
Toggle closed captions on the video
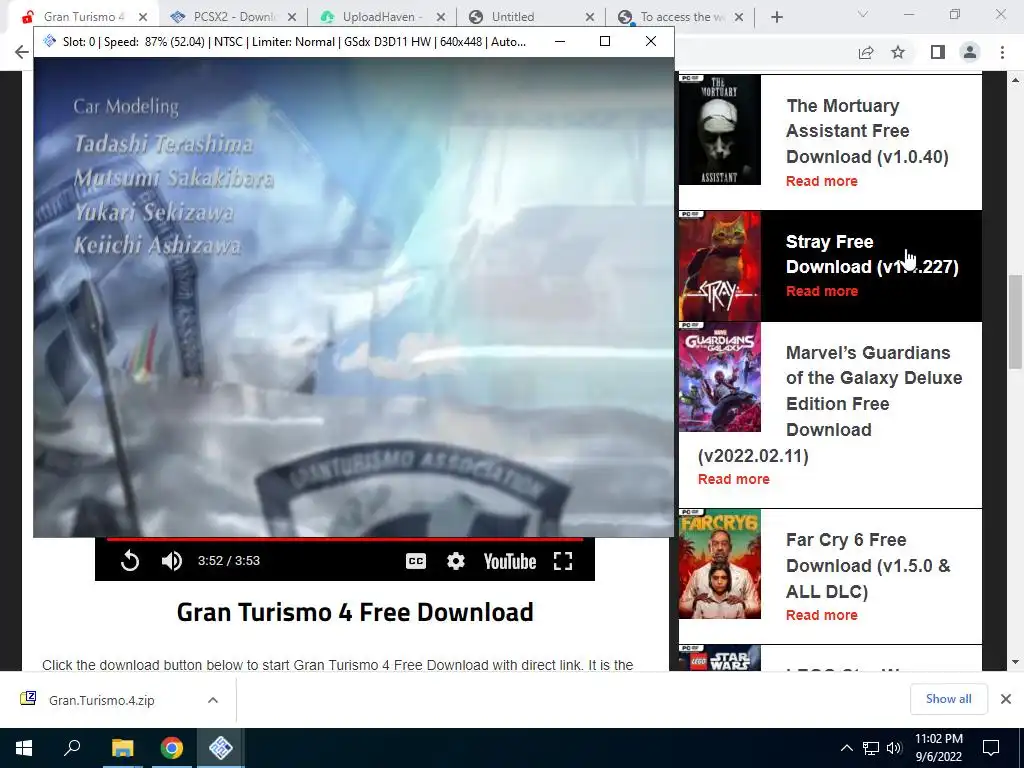click(x=416, y=561)
